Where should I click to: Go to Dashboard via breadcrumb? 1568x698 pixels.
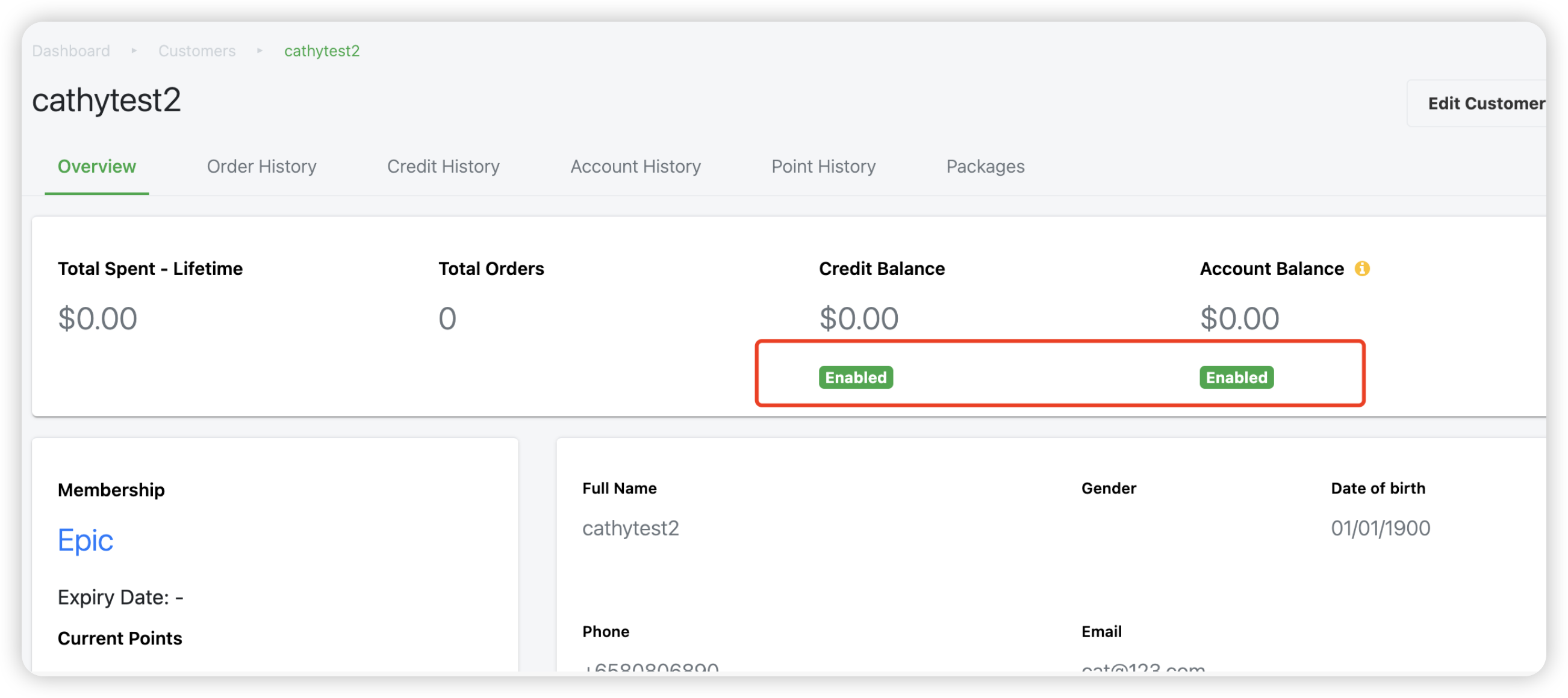pyautogui.click(x=71, y=51)
